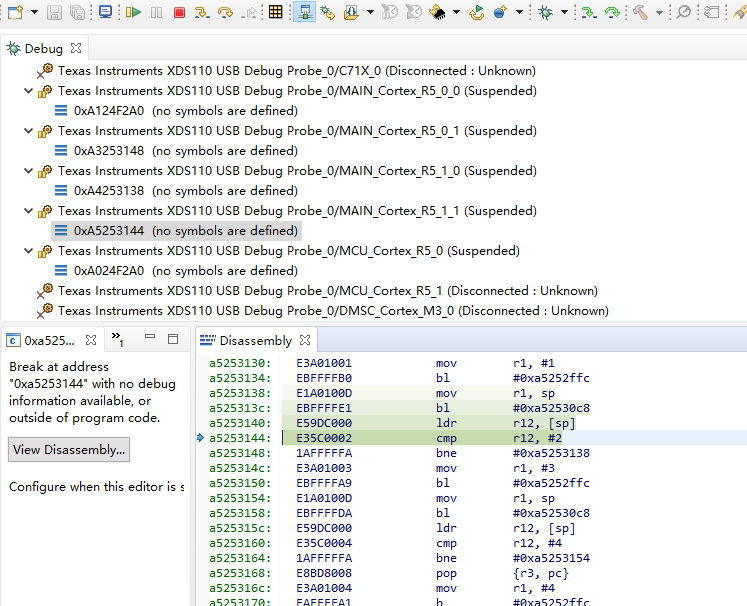Select stack frame 0xA024F2A0
The height and width of the screenshot is (606, 747).
176,271
